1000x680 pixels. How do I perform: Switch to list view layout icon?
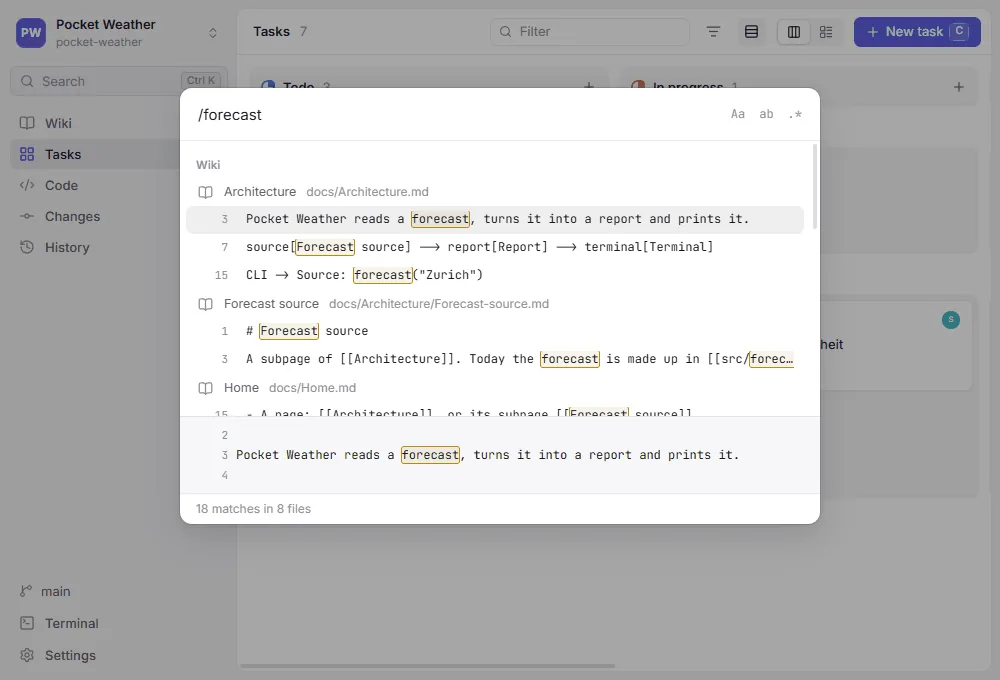point(751,32)
